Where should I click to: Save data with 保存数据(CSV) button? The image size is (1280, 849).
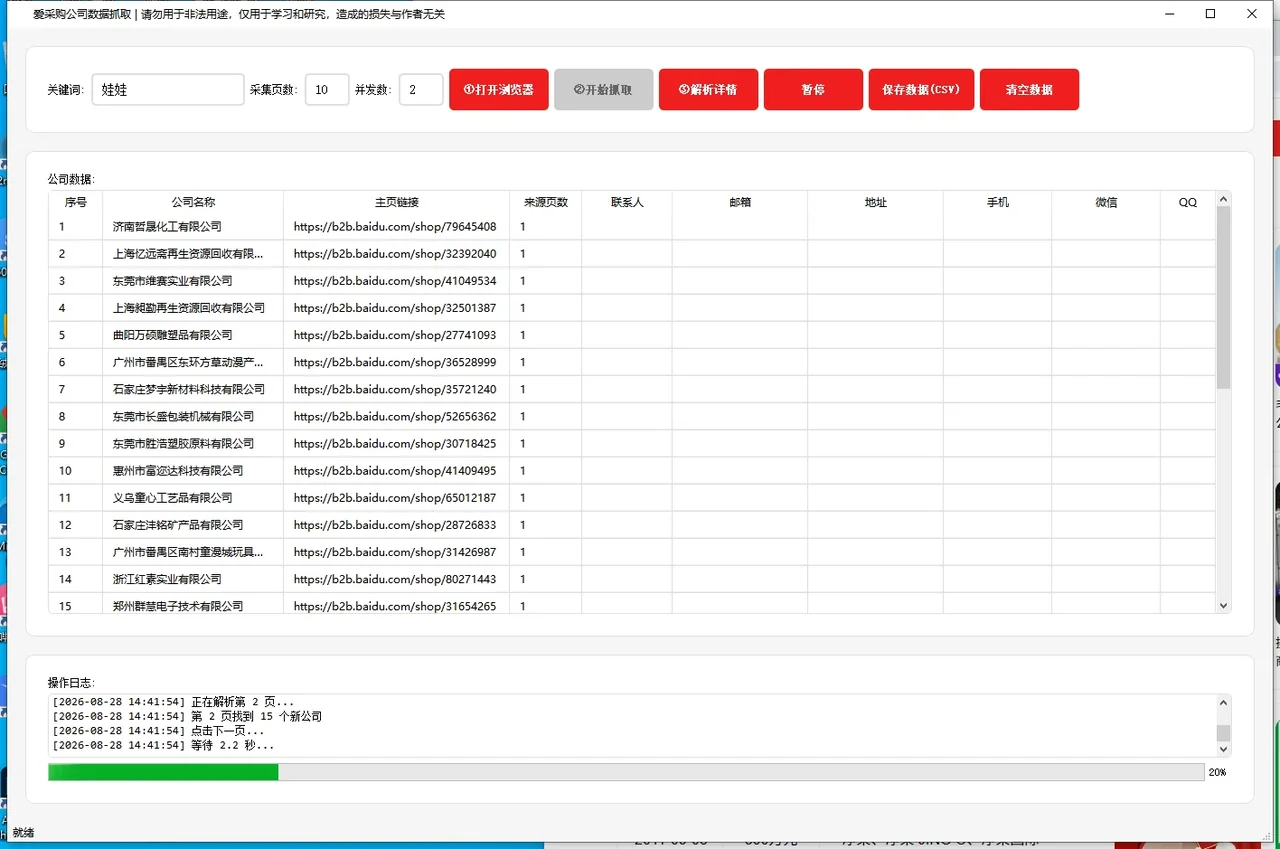tap(921, 89)
